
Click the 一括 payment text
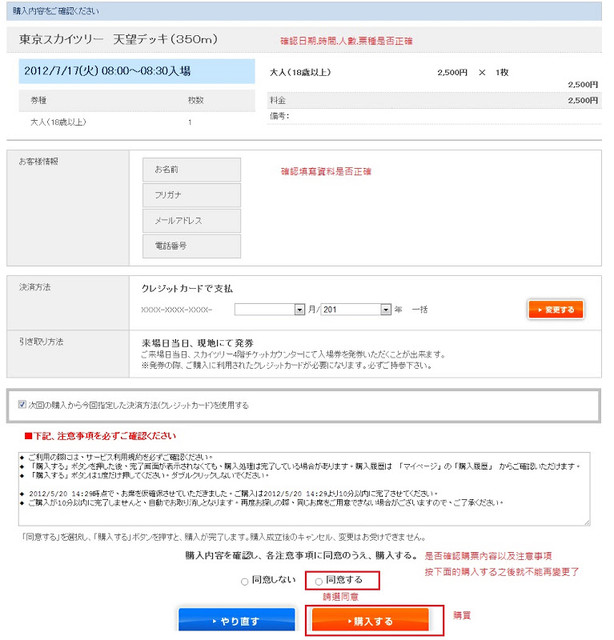[x=420, y=309]
